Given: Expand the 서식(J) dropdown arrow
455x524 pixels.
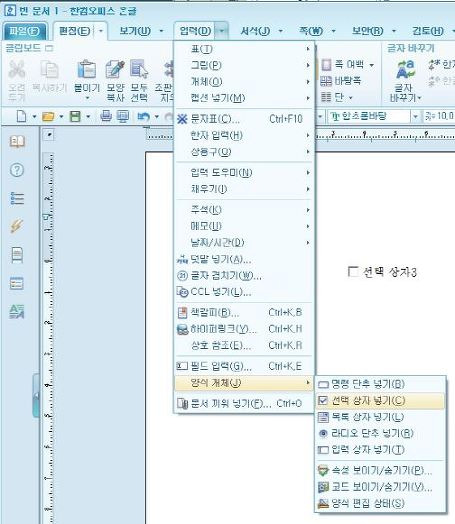Looking at the screenshot, I should click(281, 31).
